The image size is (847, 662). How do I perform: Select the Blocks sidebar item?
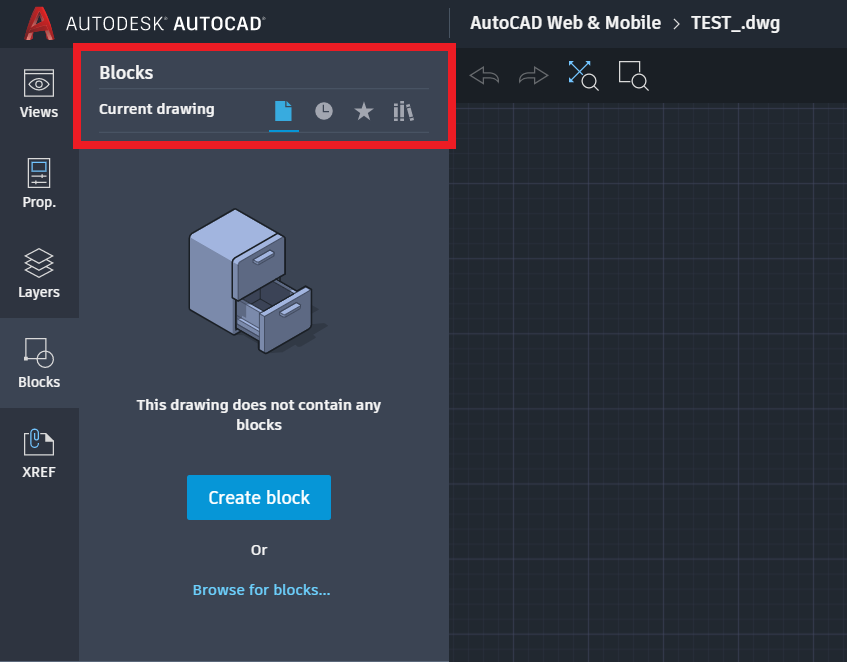(x=39, y=363)
